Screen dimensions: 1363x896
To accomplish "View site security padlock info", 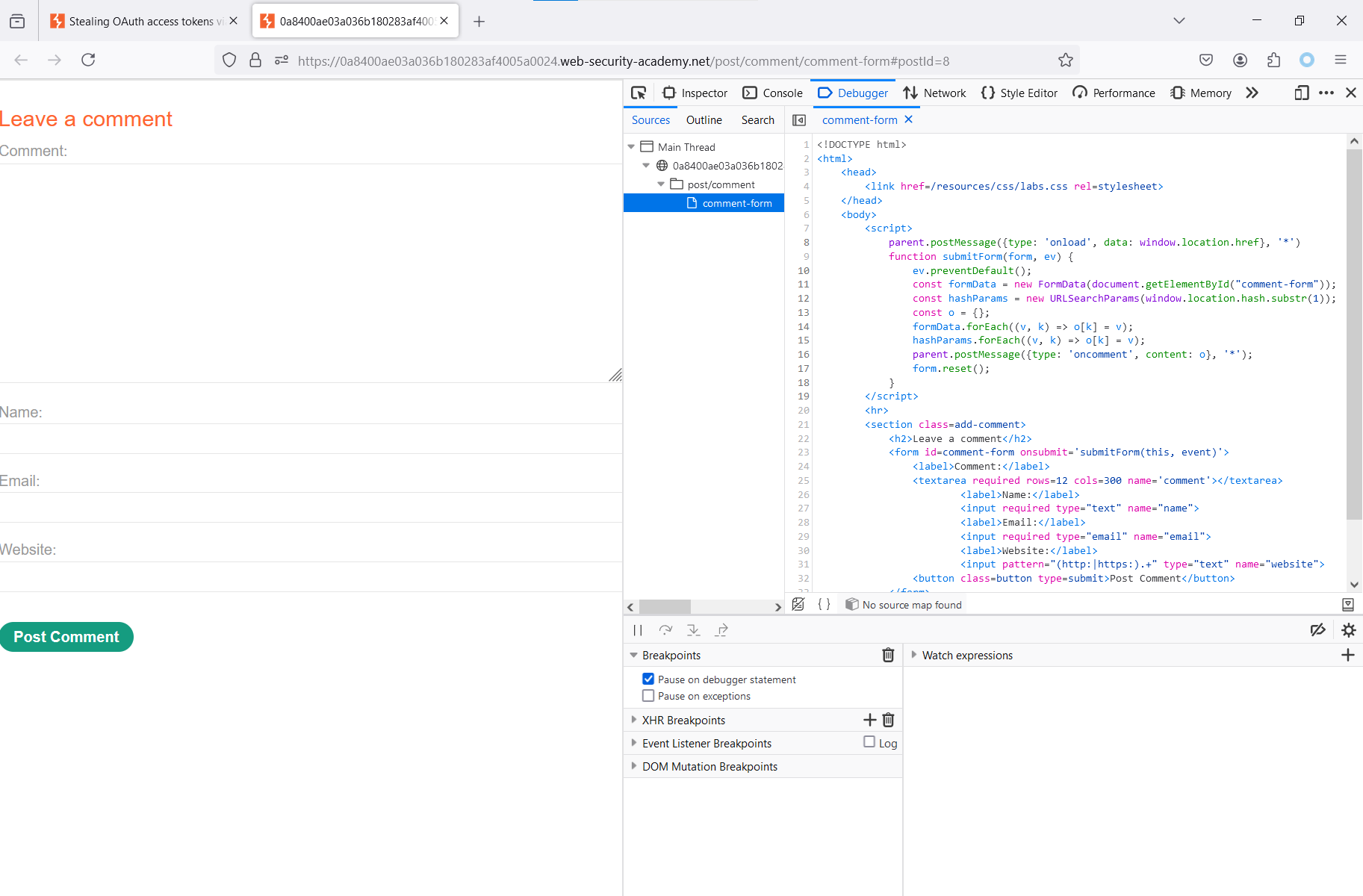I will tap(255, 60).
